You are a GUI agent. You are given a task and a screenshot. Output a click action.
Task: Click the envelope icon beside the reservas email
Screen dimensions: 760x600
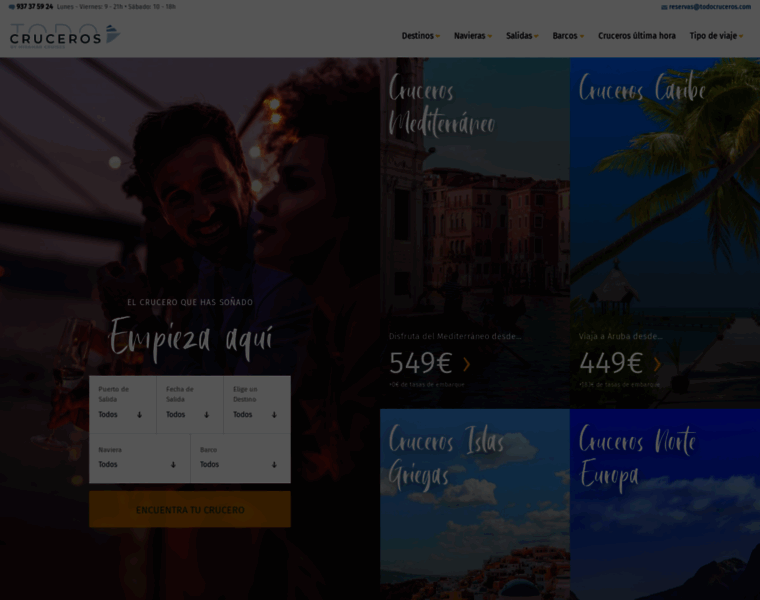click(664, 7)
